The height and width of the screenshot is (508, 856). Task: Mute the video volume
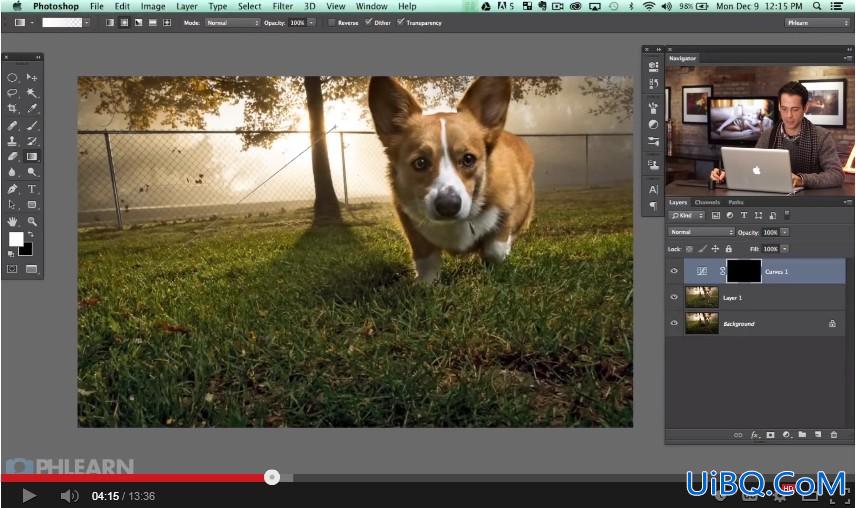coord(69,495)
